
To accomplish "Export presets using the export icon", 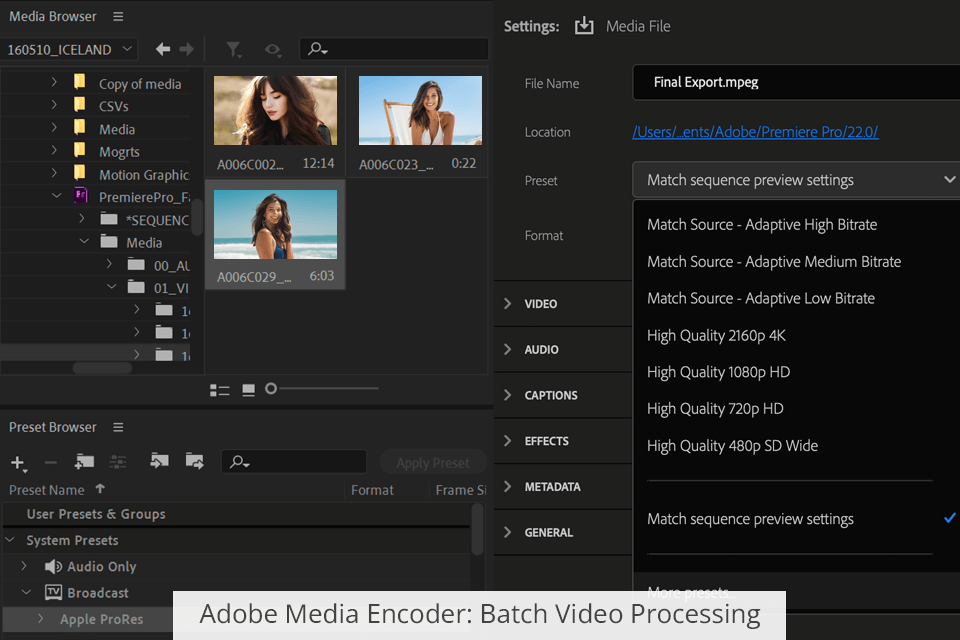I will click(195, 461).
